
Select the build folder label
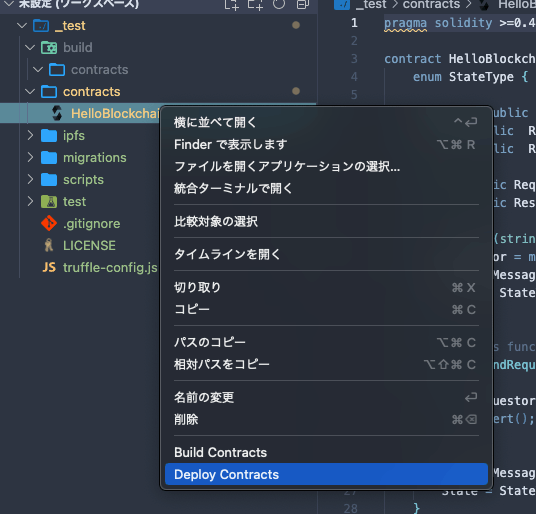point(78,48)
